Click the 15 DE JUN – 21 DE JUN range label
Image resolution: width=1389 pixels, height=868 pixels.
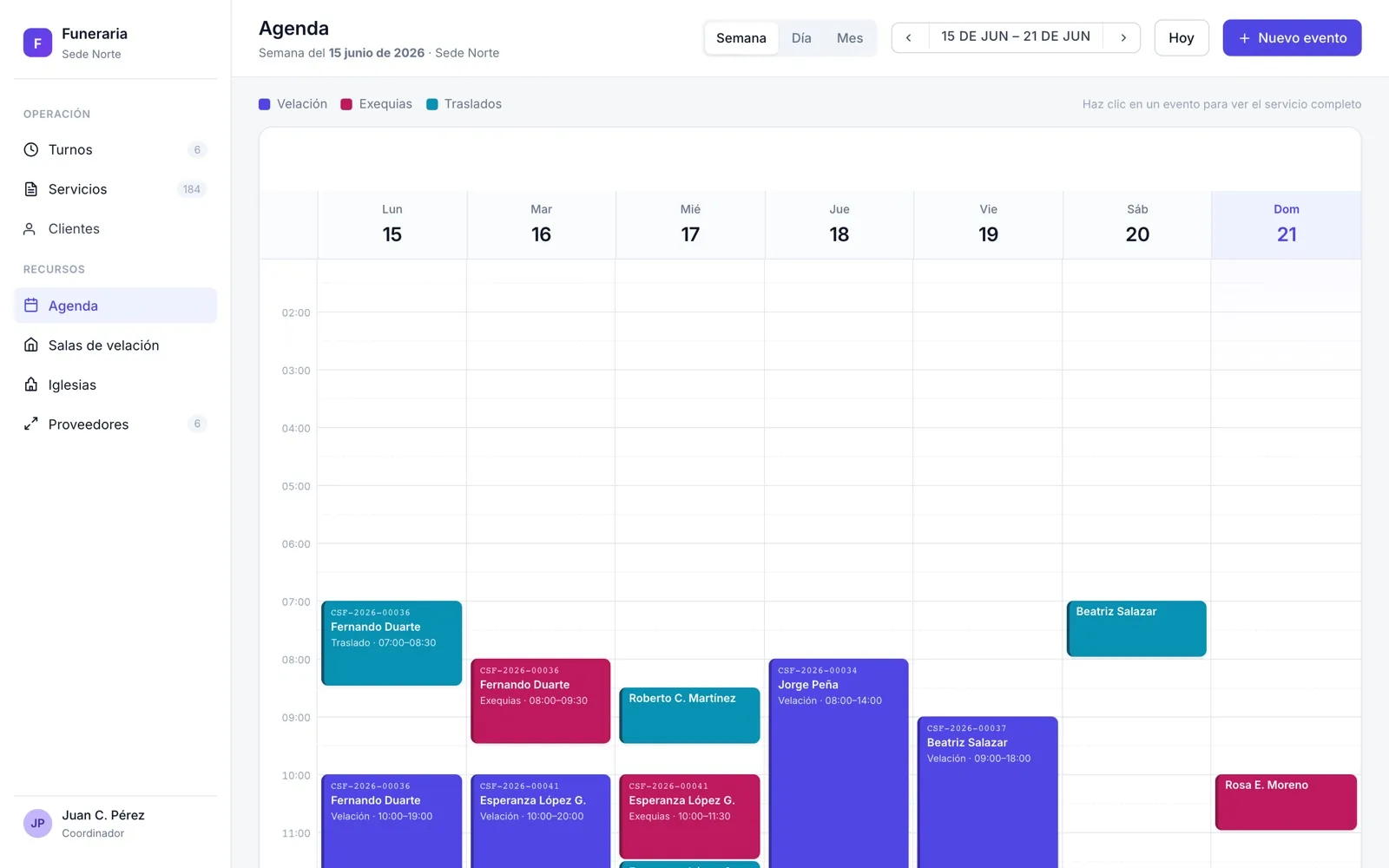pos(1016,36)
